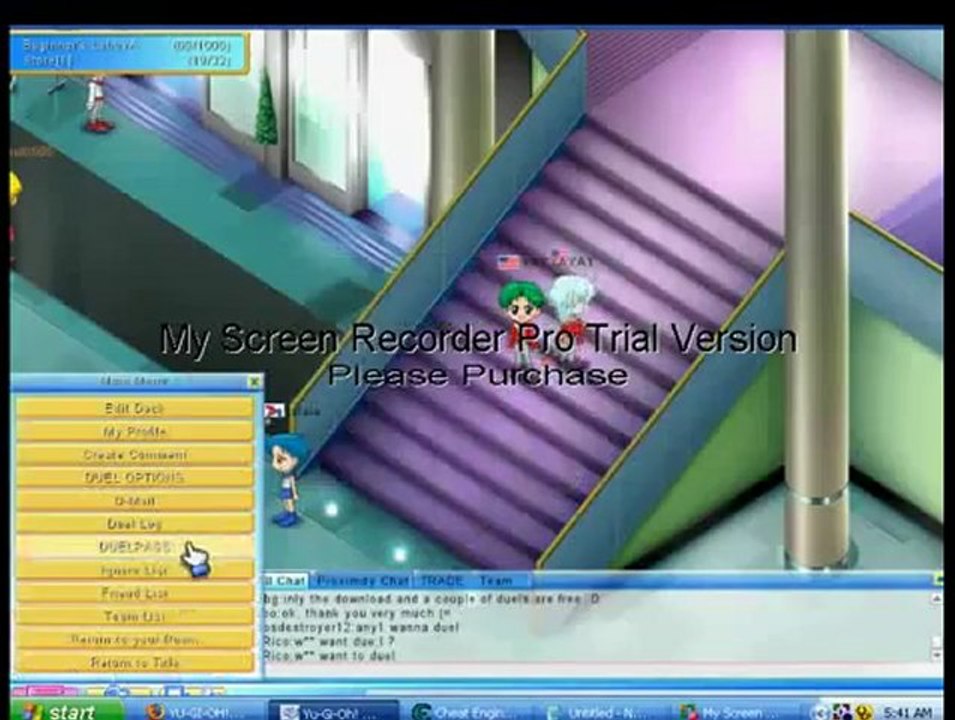
Task: Select the DUELPASS menu button
Action: pyautogui.click(x=135, y=546)
